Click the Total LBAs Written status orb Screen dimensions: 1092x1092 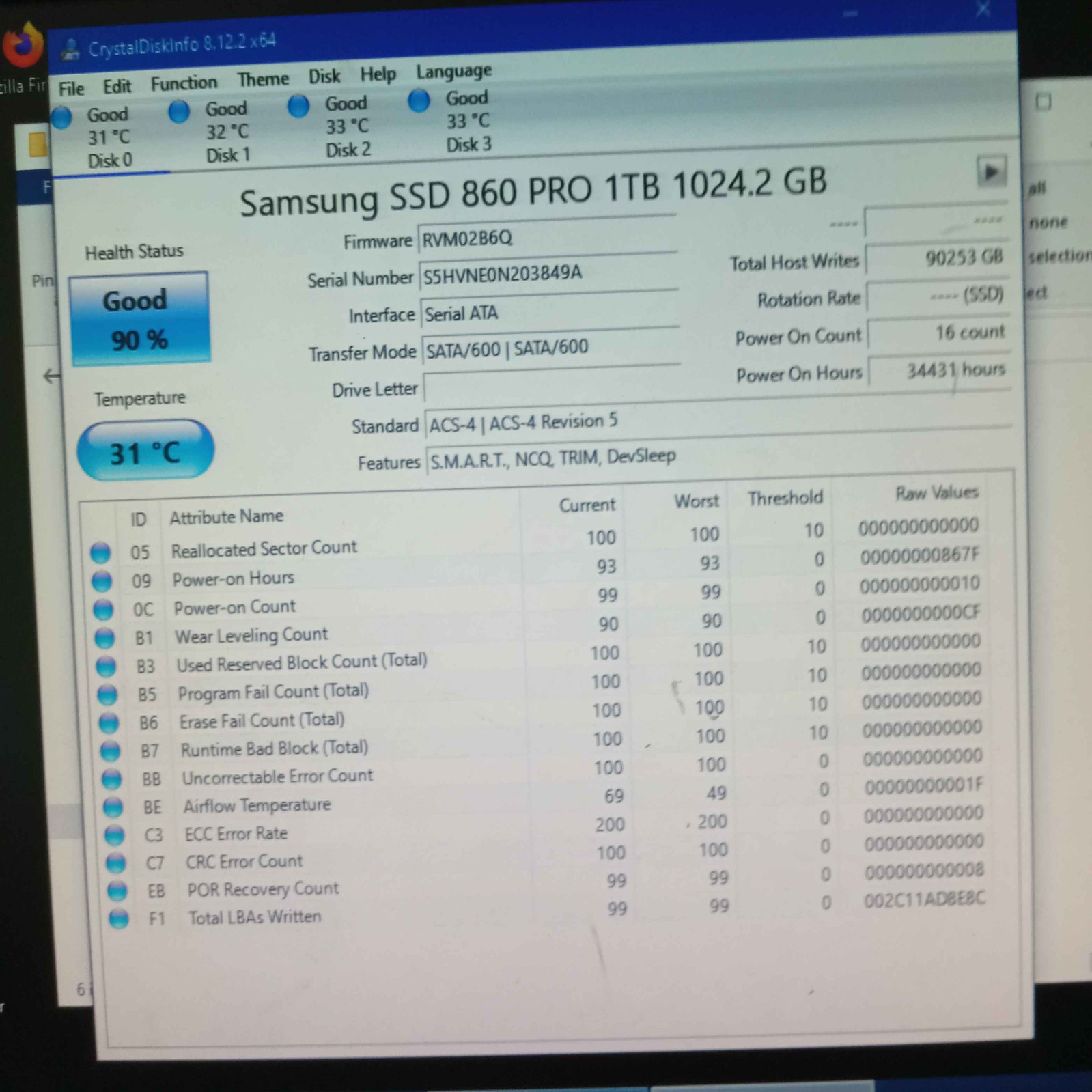[x=118, y=919]
